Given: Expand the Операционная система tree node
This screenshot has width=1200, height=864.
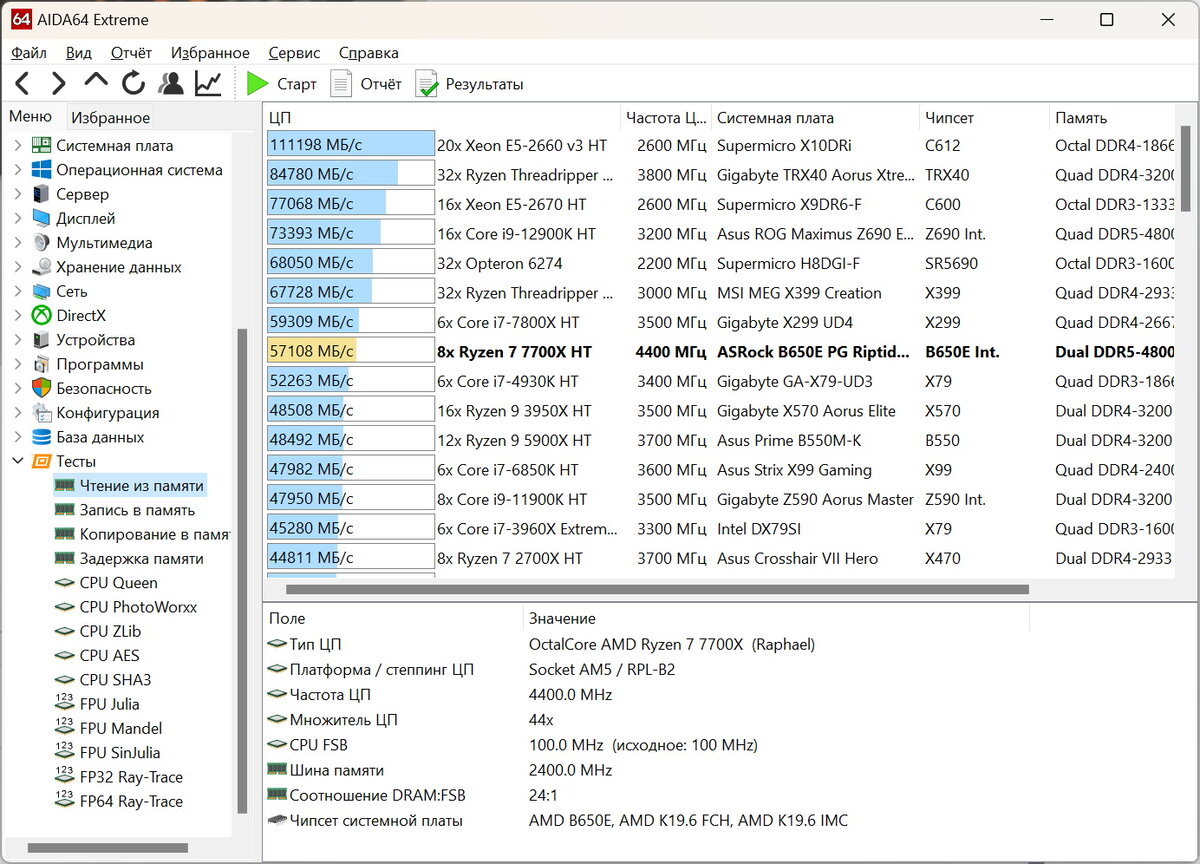Looking at the screenshot, I should pos(16,170).
